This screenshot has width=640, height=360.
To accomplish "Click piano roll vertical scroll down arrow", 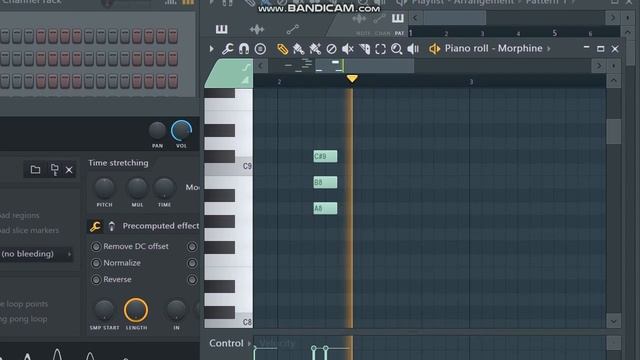I will click(613, 322).
